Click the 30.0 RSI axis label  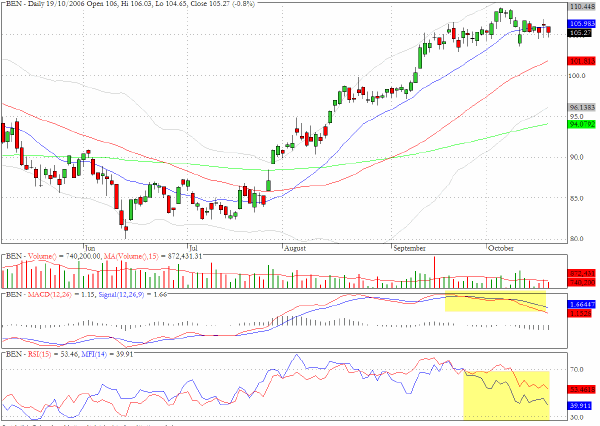coord(577,417)
